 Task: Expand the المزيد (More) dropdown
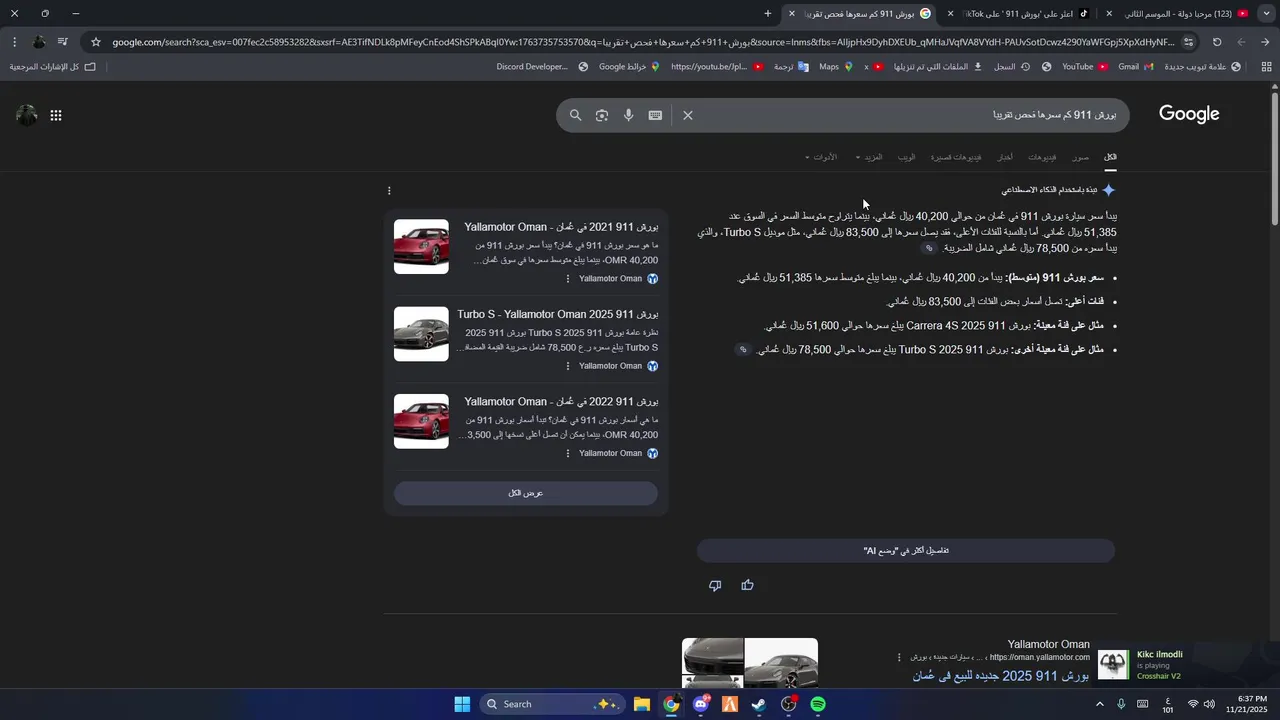[869, 157]
